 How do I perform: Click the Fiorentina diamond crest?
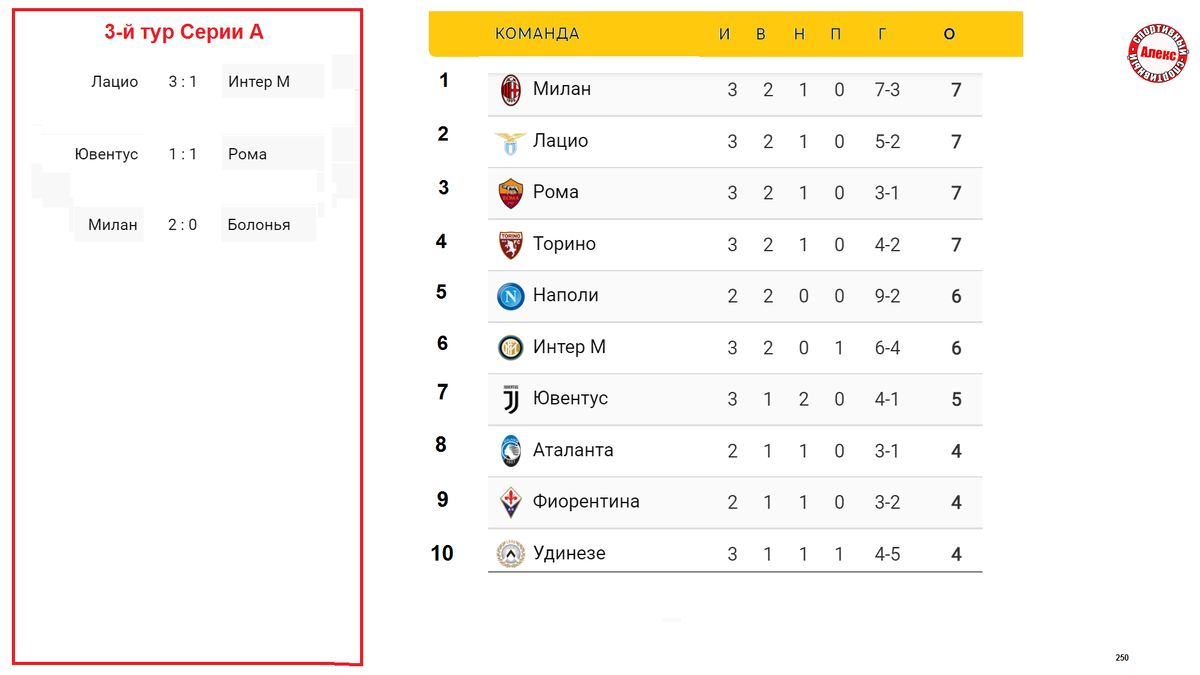coord(511,502)
